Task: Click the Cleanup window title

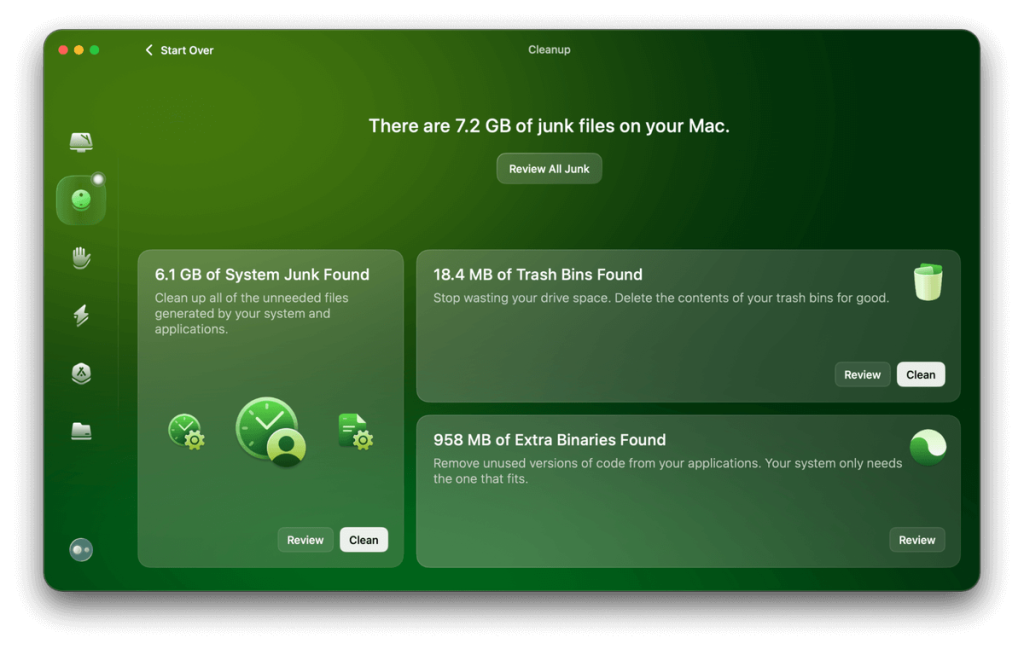Action: point(549,50)
